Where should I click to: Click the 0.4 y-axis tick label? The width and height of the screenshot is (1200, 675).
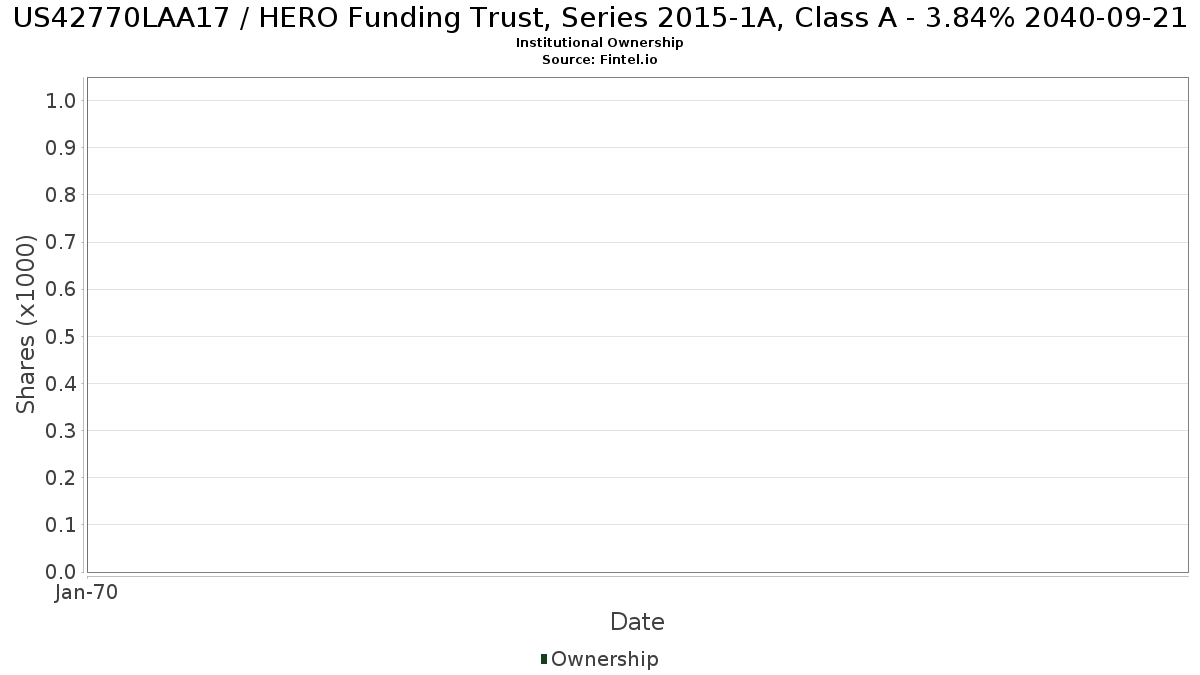pos(61,383)
